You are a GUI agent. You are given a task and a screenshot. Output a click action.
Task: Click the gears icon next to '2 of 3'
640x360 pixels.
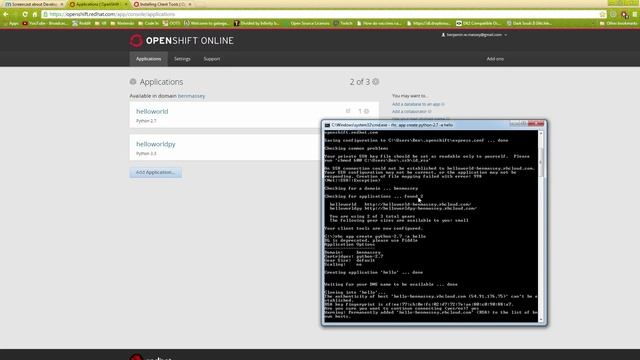(376, 82)
